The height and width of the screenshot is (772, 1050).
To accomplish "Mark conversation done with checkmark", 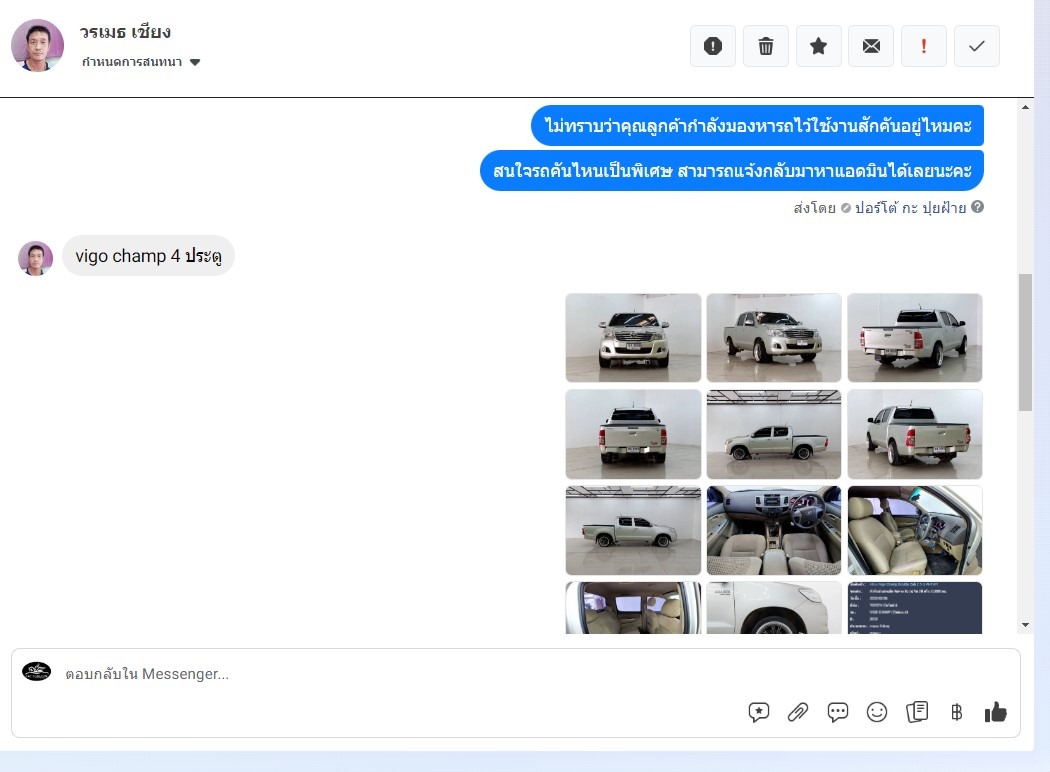I will pos(977,46).
